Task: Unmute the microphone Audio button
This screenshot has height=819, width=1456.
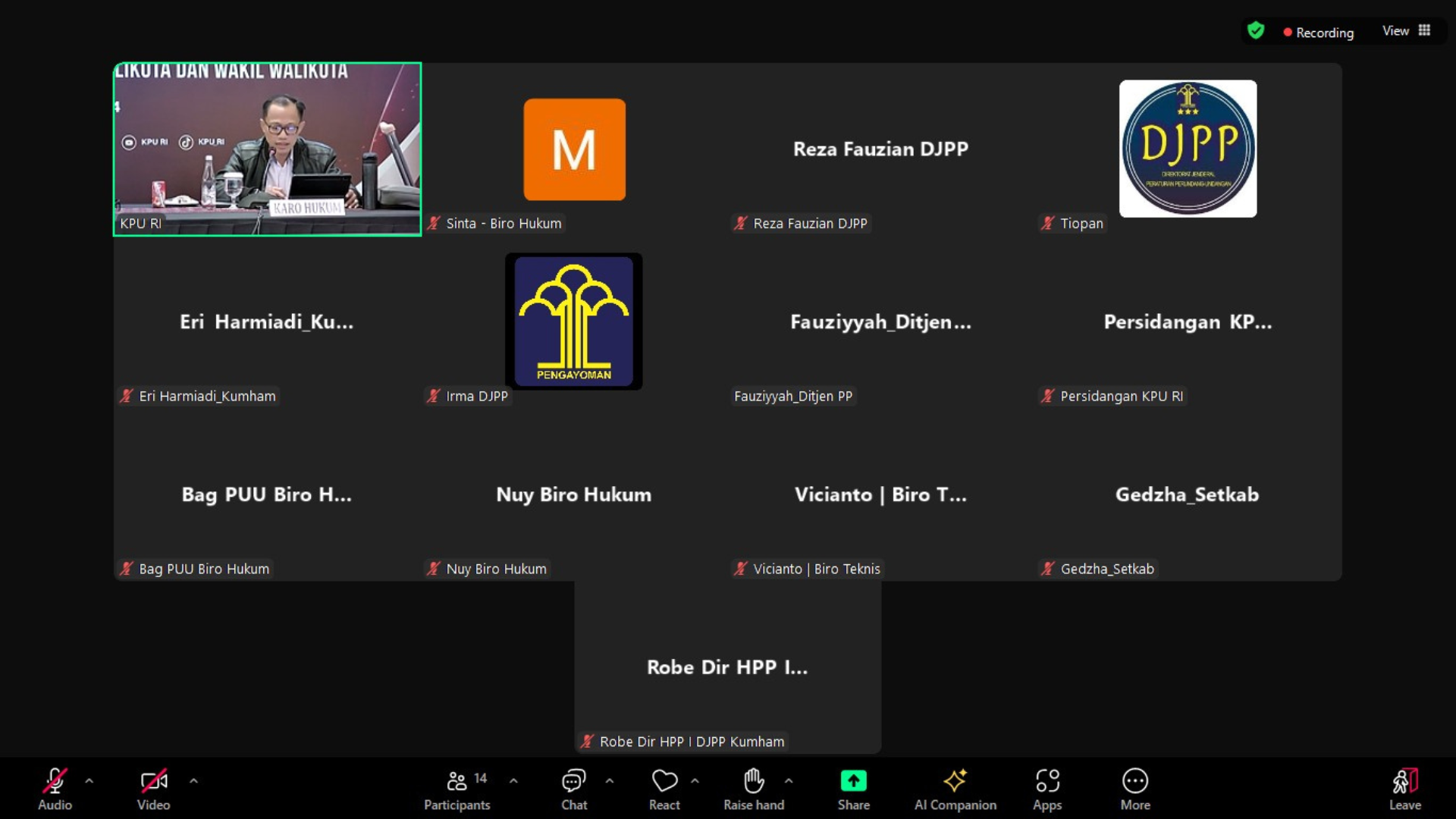Action: pyautogui.click(x=55, y=789)
